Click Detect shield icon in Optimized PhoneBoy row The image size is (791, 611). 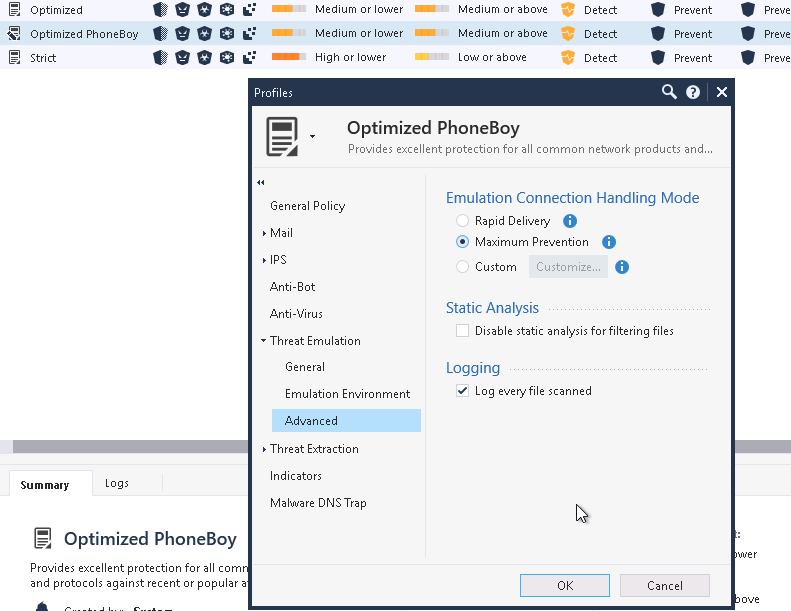coord(568,34)
